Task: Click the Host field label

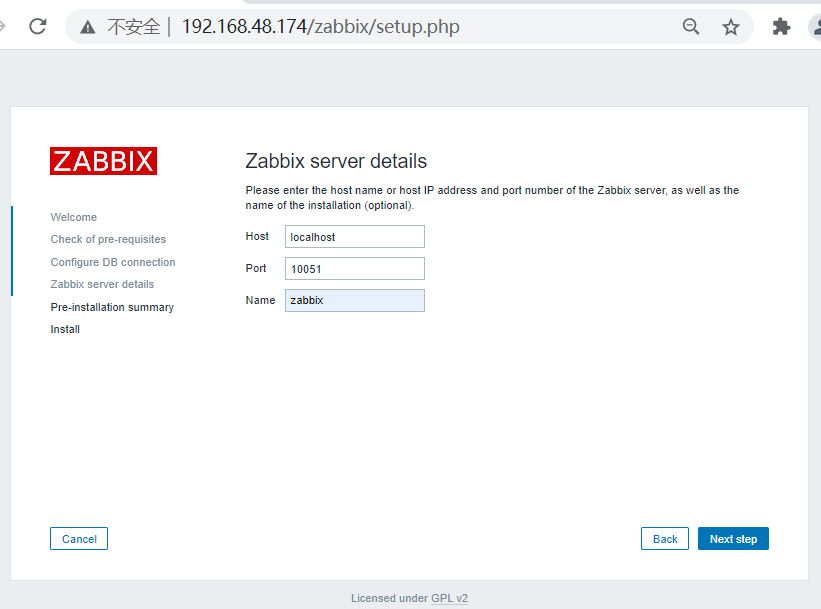Action: tap(257, 236)
